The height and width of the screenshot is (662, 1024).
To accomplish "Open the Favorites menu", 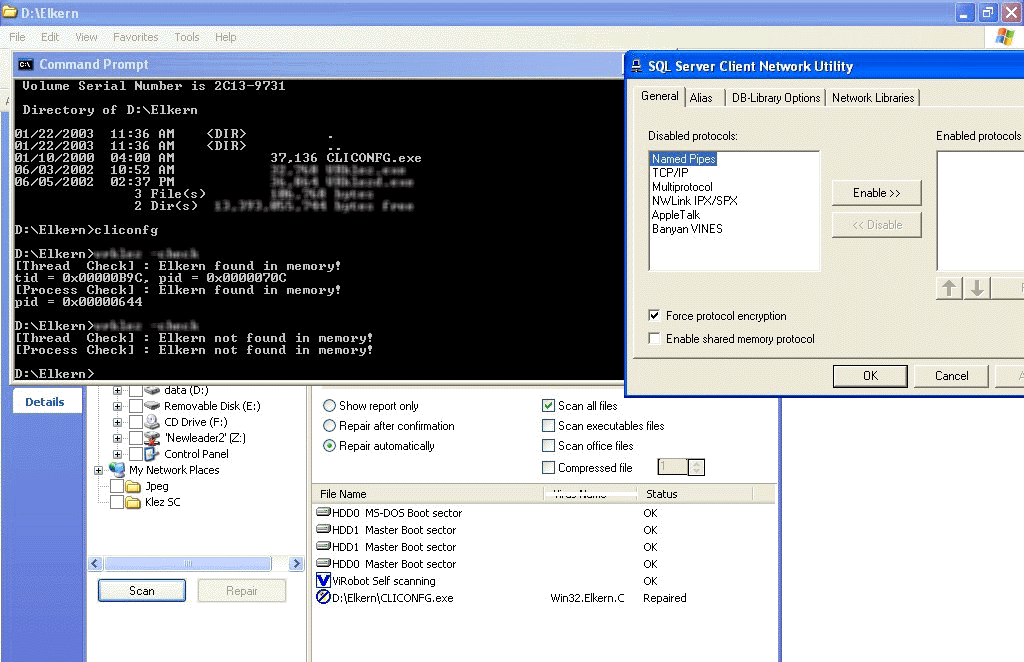I will (135, 37).
